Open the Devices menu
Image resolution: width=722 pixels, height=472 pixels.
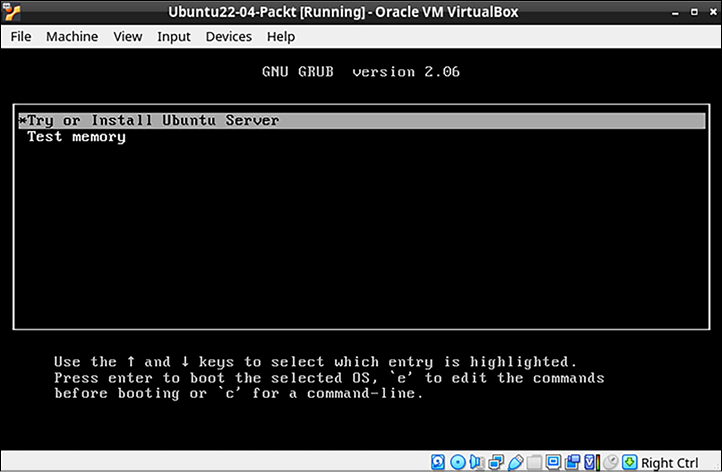(228, 36)
